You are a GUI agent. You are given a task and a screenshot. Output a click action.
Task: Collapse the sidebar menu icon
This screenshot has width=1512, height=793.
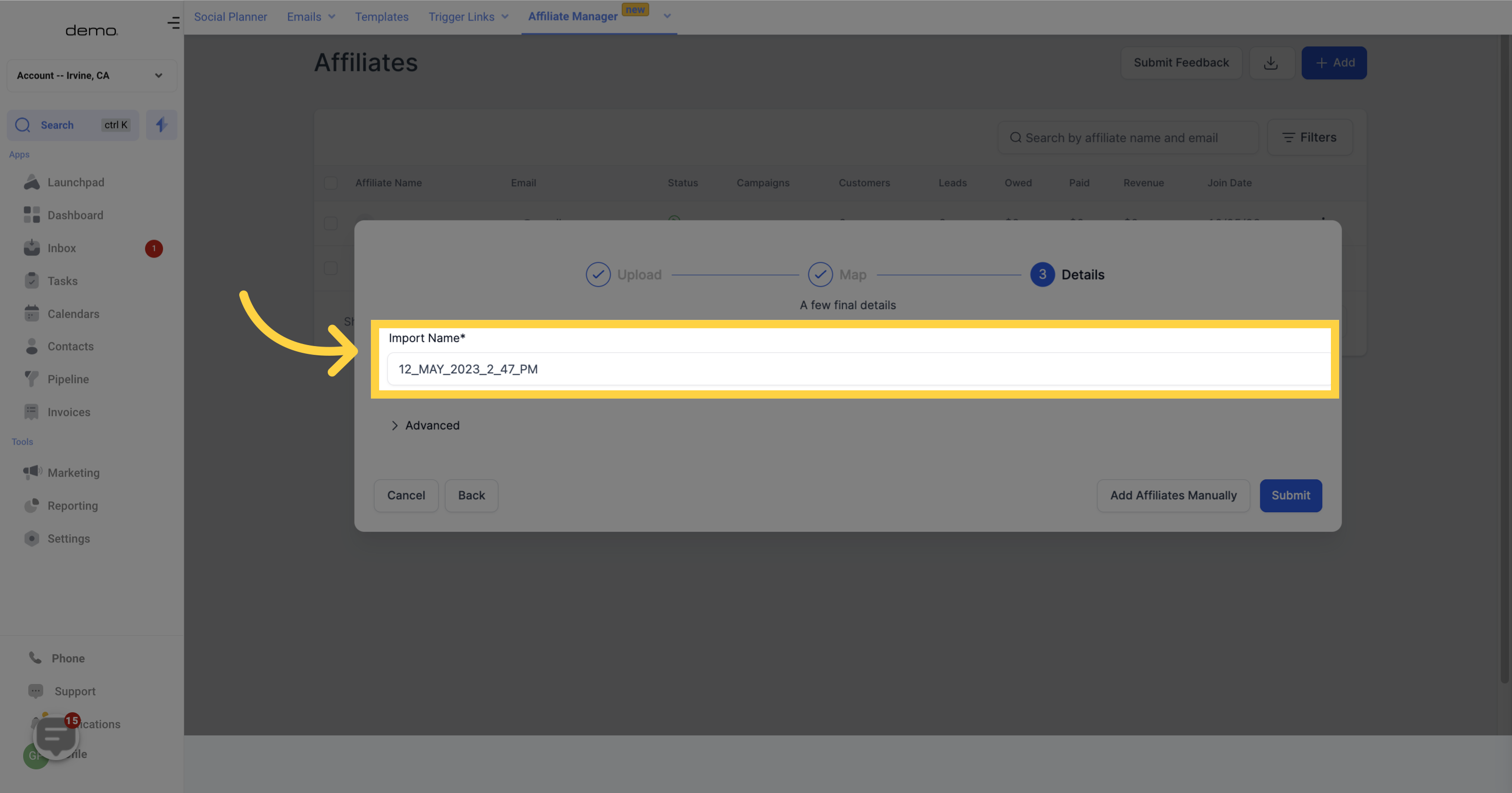[x=173, y=23]
